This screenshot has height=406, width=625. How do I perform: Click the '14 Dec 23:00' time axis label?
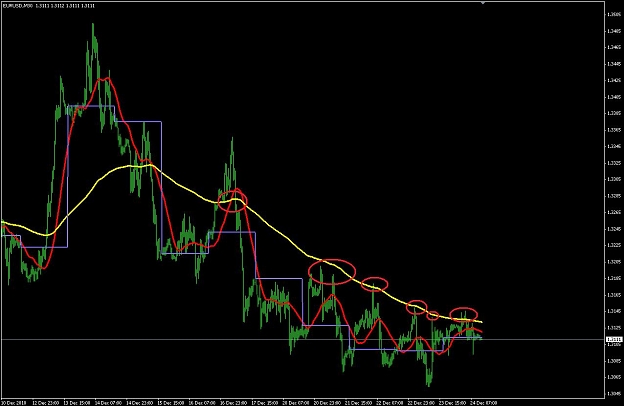[140, 403]
